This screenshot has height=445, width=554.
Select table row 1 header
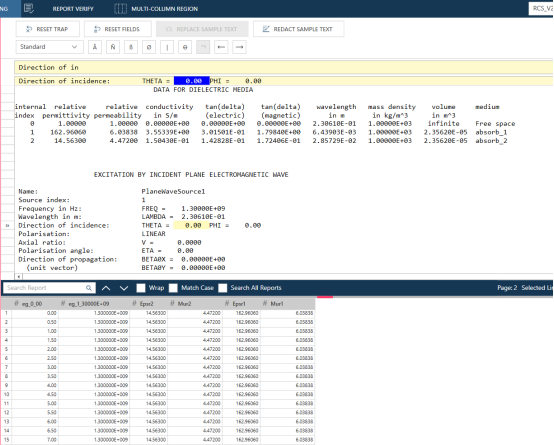pyautogui.click(x=6, y=313)
